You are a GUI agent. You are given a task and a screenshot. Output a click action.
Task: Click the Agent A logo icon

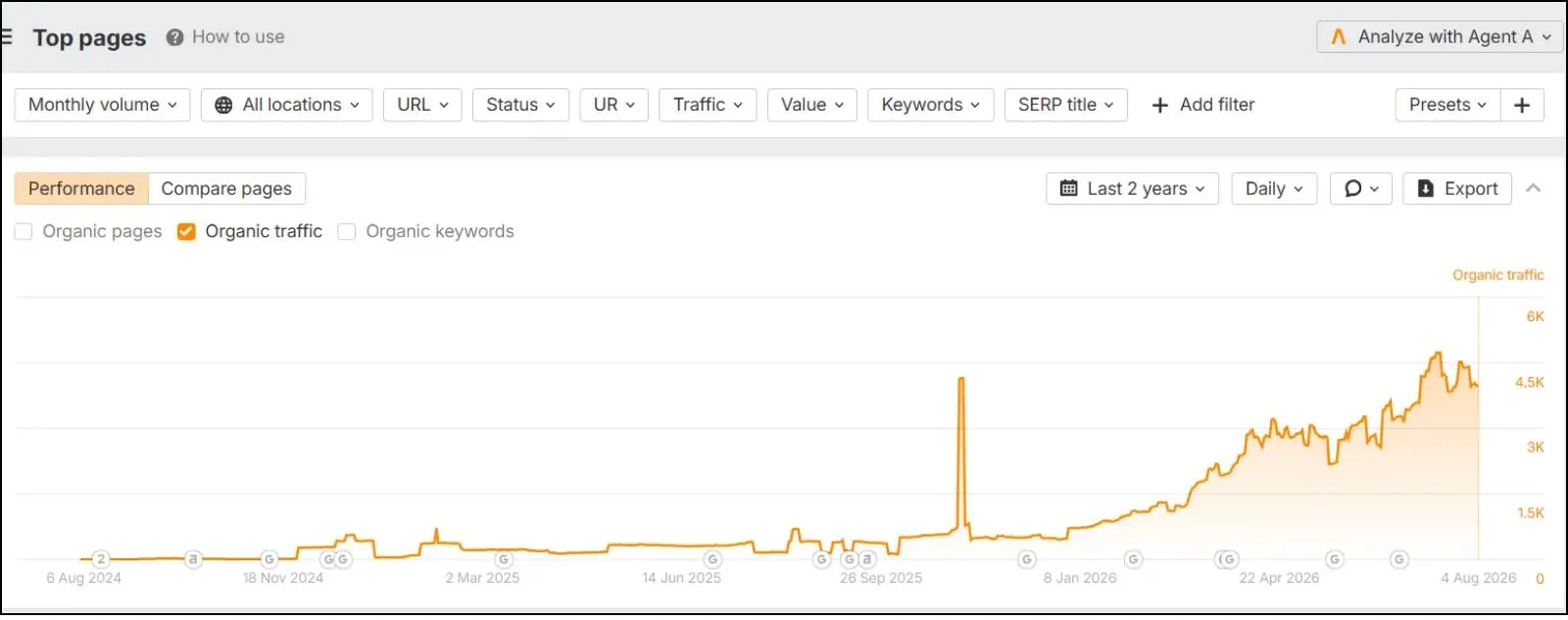[x=1339, y=37]
